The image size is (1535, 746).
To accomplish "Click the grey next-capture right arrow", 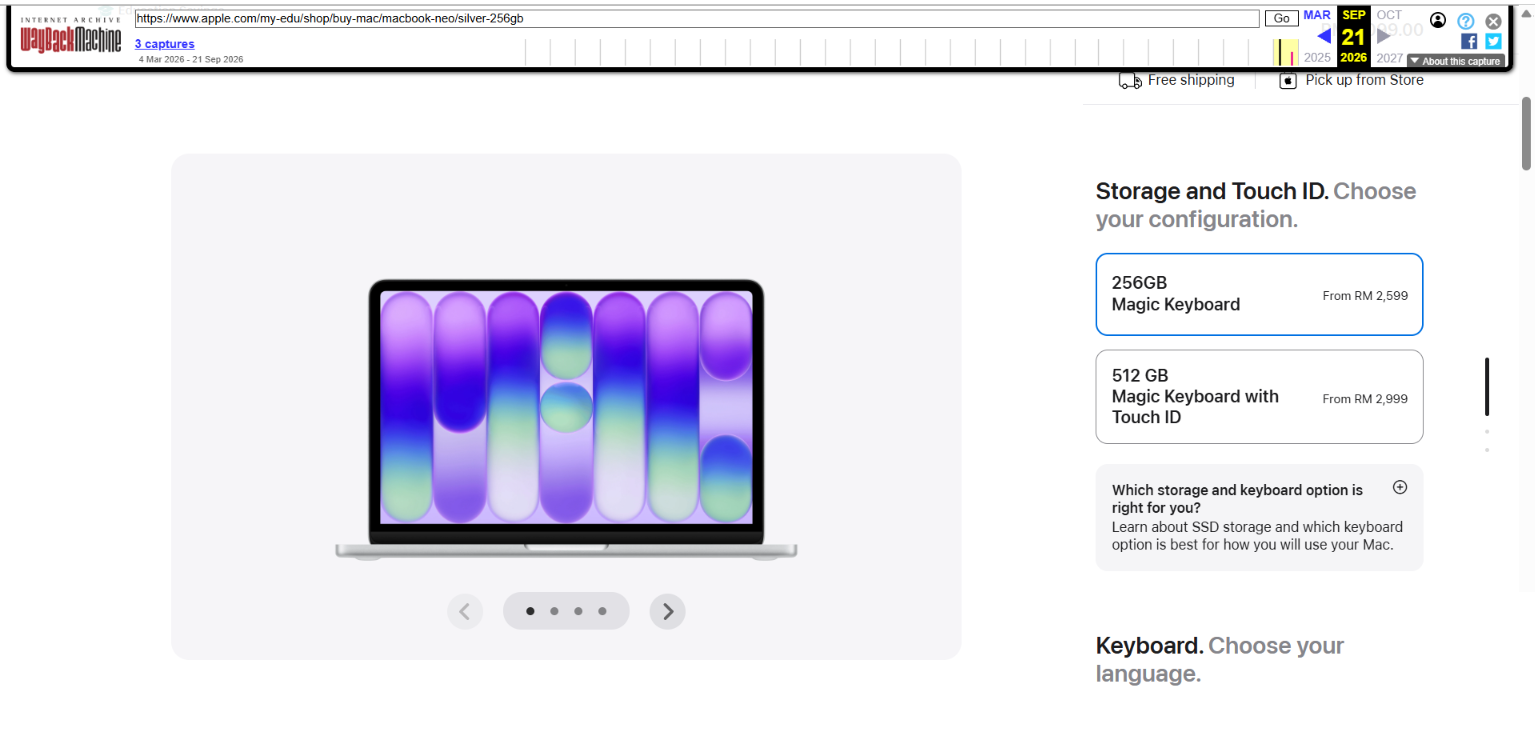I will coord(1384,36).
